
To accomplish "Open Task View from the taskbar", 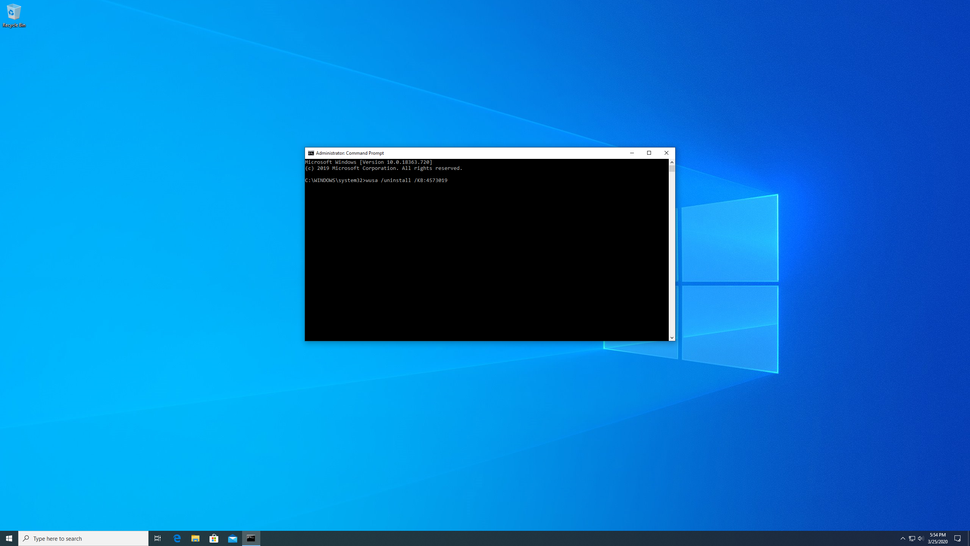I will (x=158, y=539).
